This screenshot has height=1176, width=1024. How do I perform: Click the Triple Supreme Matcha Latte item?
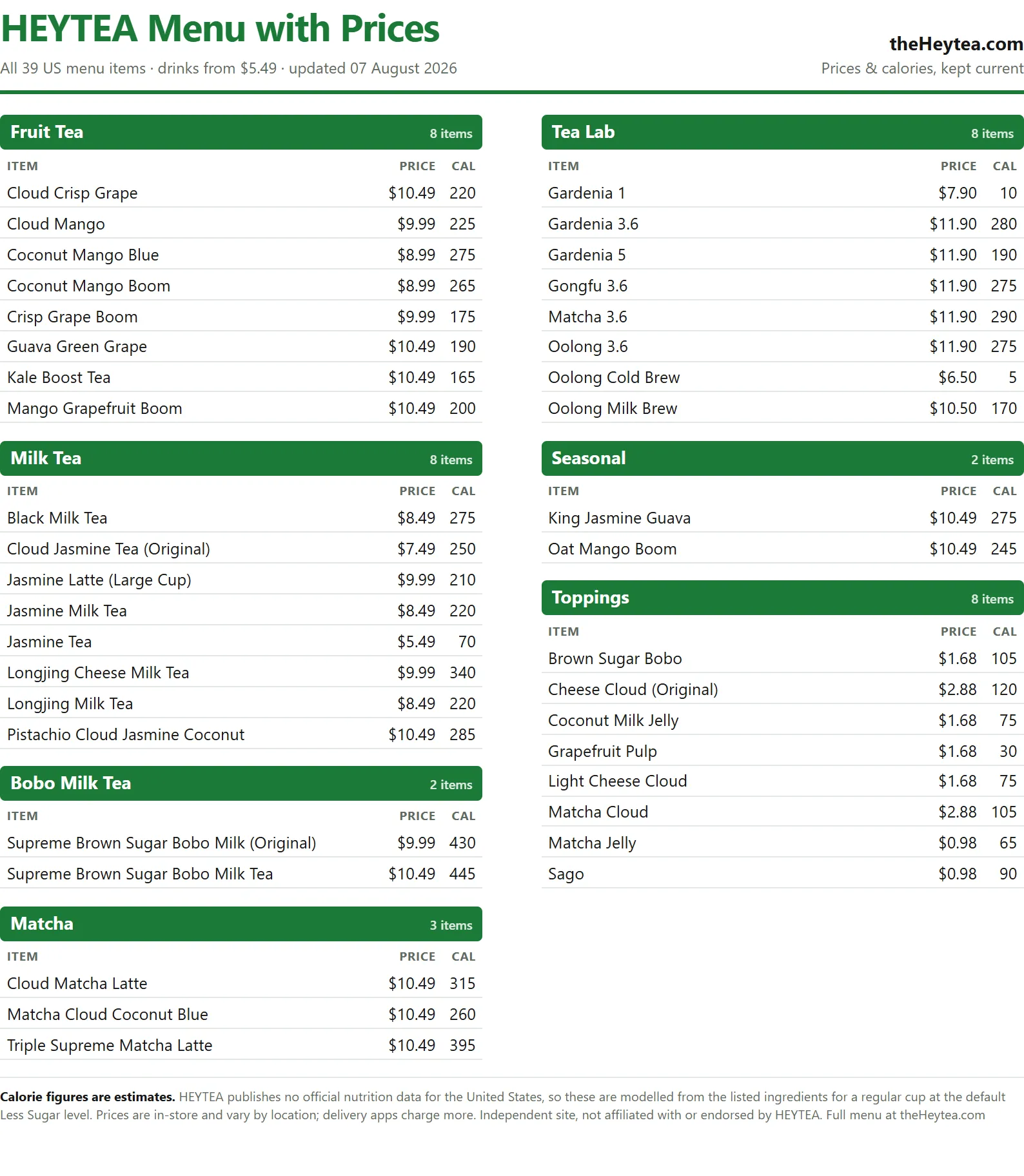[241, 1045]
